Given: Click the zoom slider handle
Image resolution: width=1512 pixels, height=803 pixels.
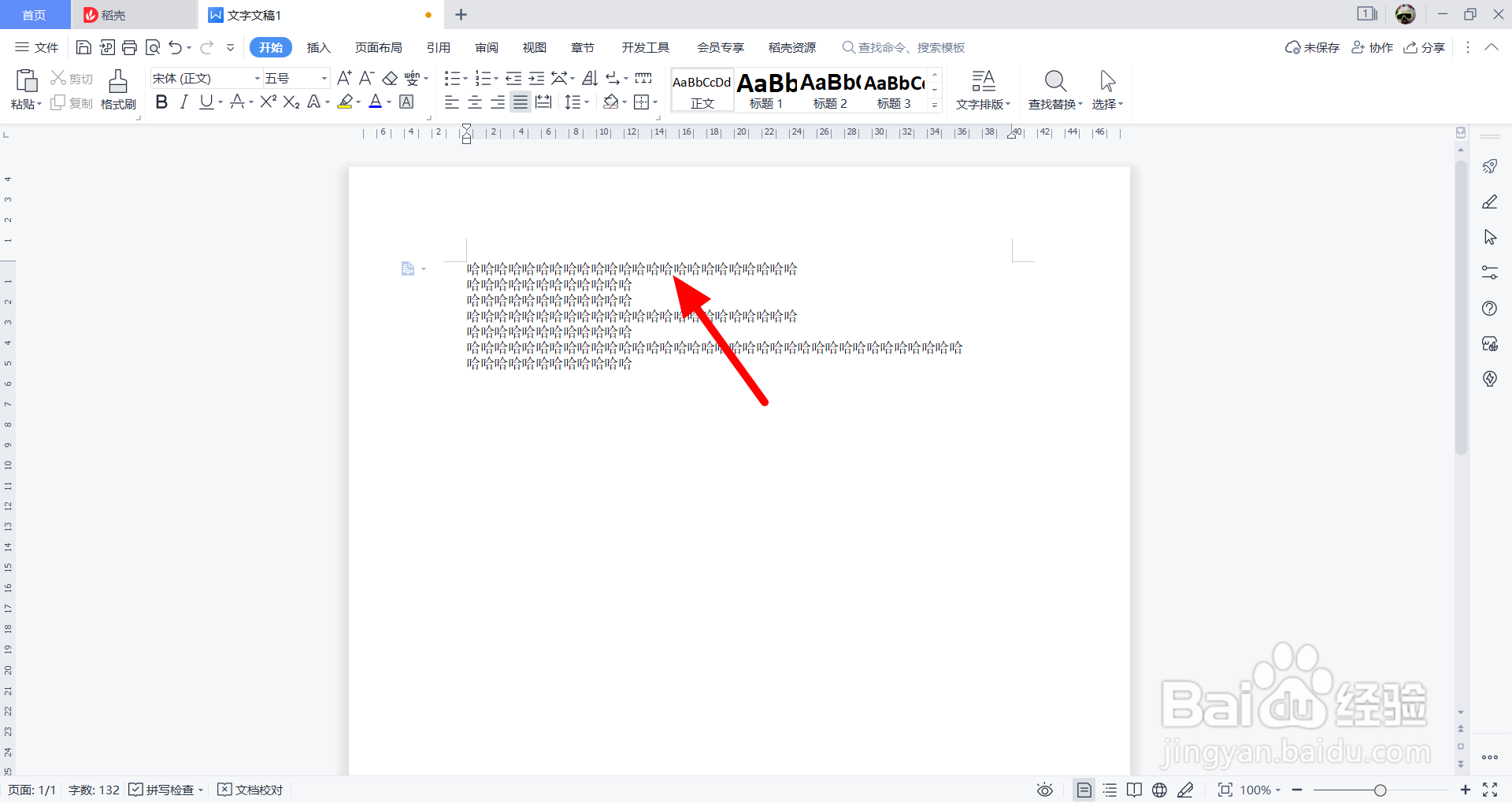Looking at the screenshot, I should 1380,790.
